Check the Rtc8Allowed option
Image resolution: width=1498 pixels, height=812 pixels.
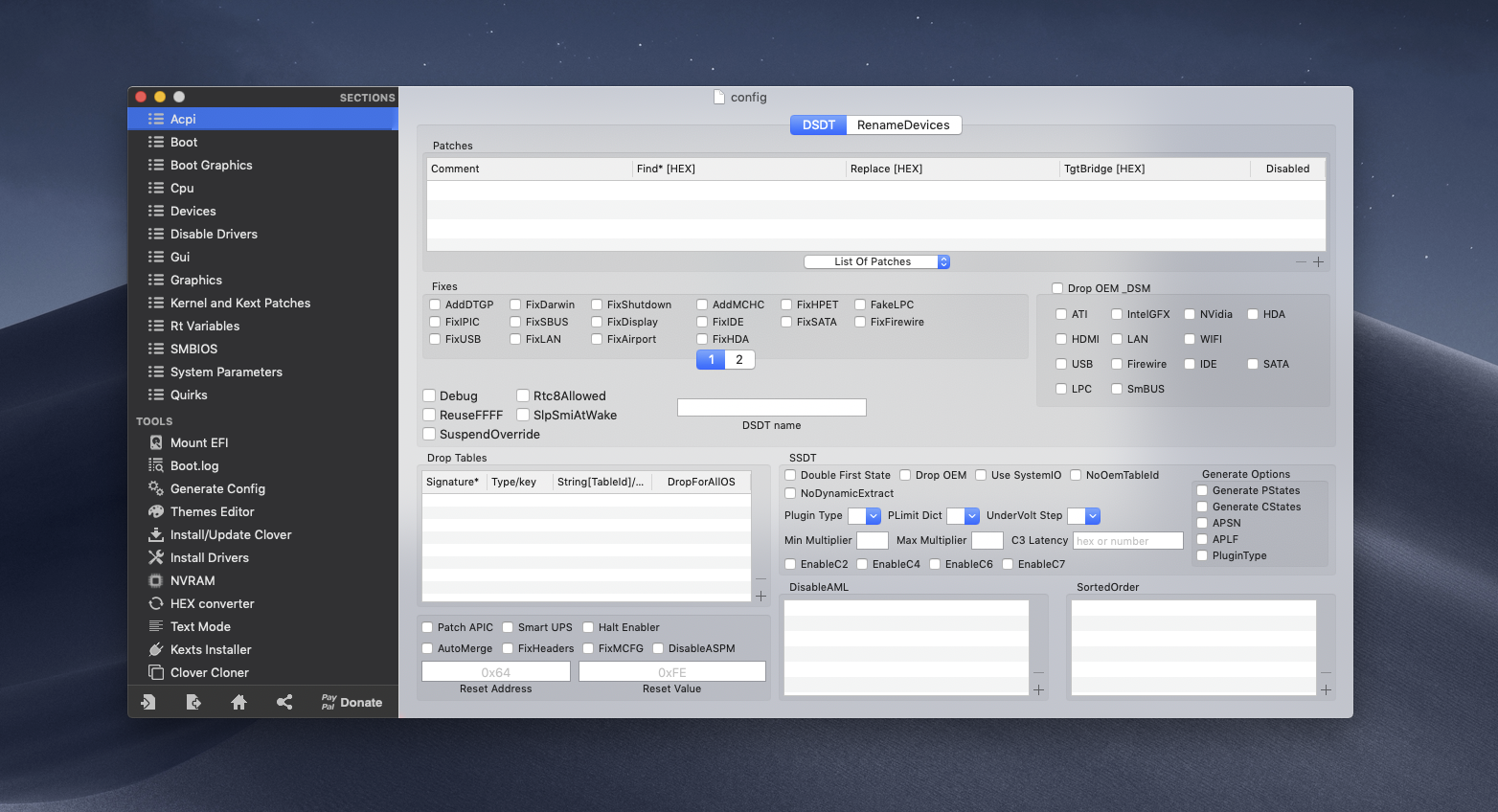[523, 395]
